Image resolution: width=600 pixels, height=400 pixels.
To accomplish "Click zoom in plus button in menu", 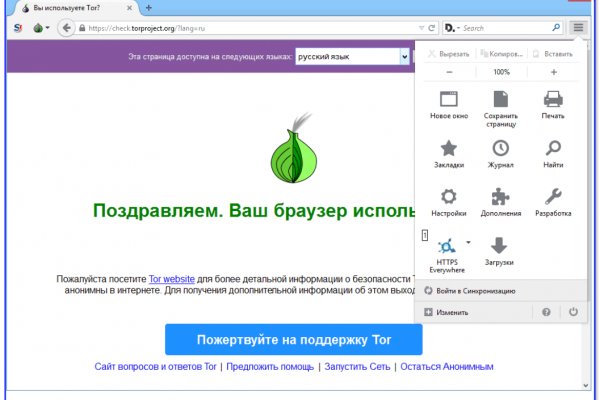I will coord(553,72).
